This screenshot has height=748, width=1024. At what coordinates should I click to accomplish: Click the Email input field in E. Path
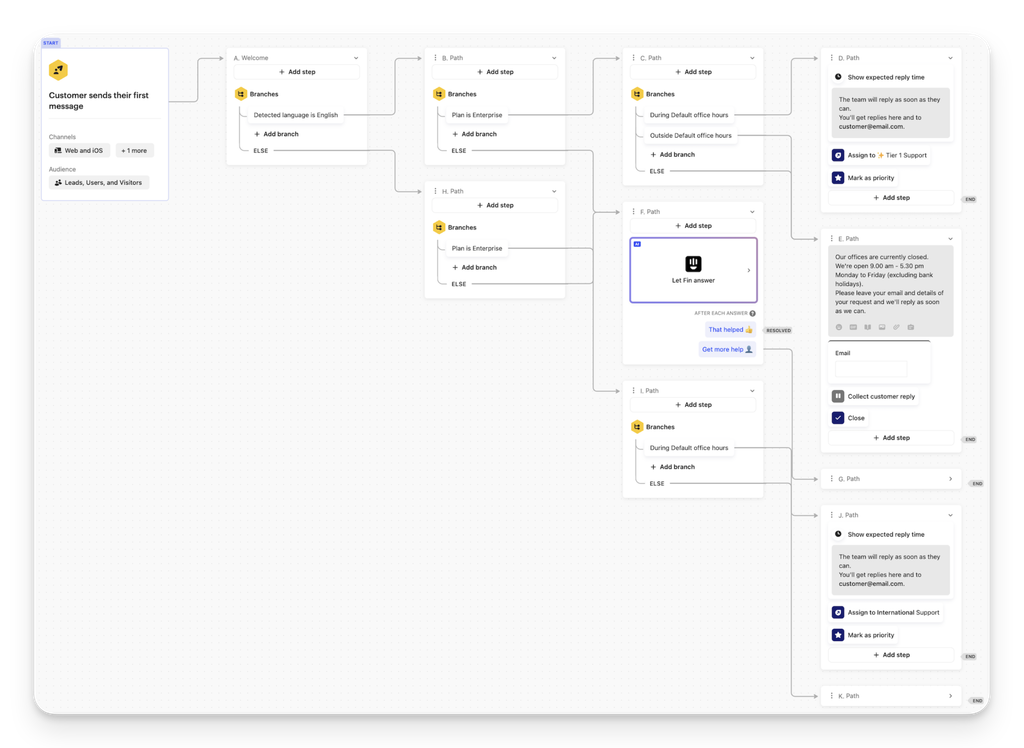tap(871, 369)
